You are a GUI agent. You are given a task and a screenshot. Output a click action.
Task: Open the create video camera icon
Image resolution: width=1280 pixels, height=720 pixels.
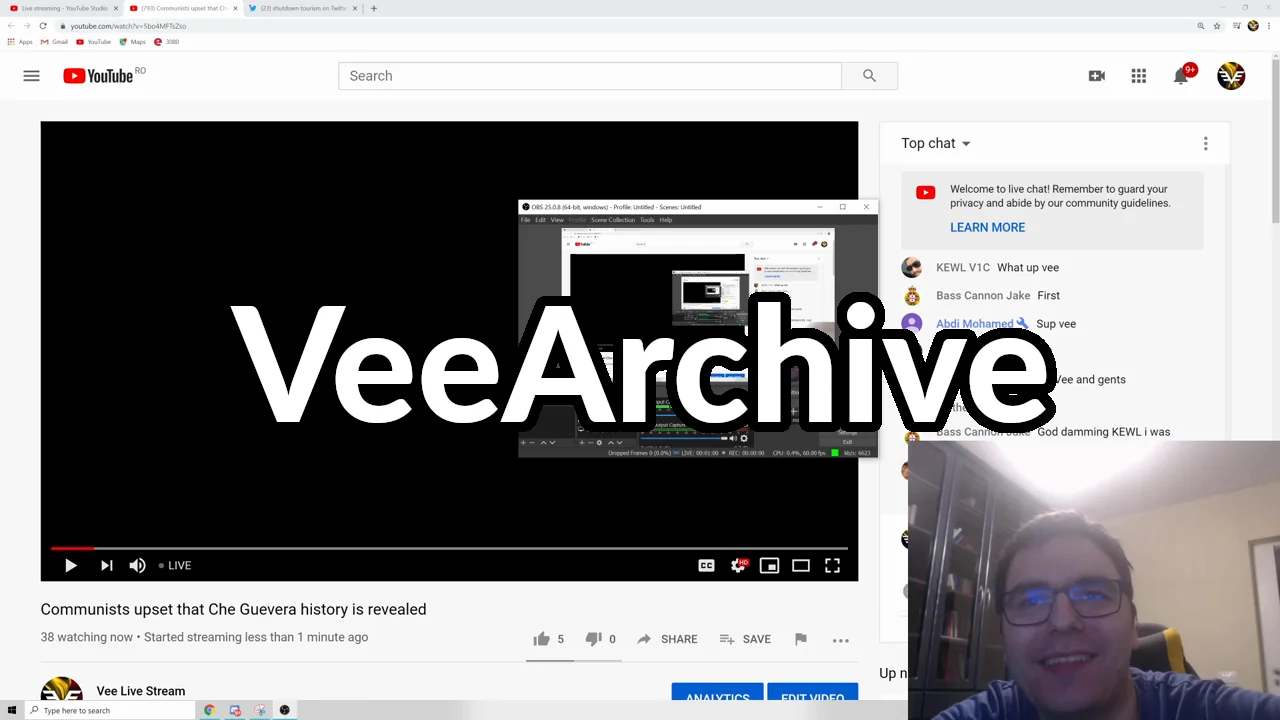click(x=1097, y=76)
